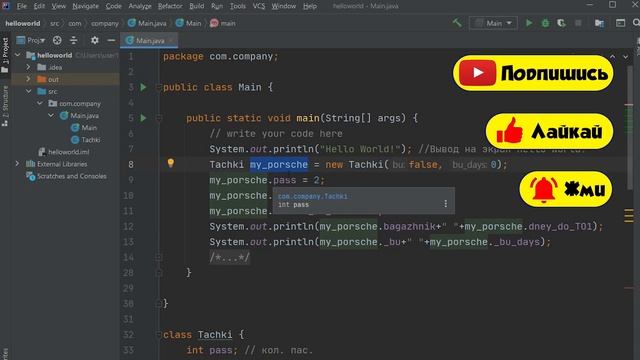Open Main run configuration dropdown
This screenshot has height=360, width=640.
tap(493, 23)
